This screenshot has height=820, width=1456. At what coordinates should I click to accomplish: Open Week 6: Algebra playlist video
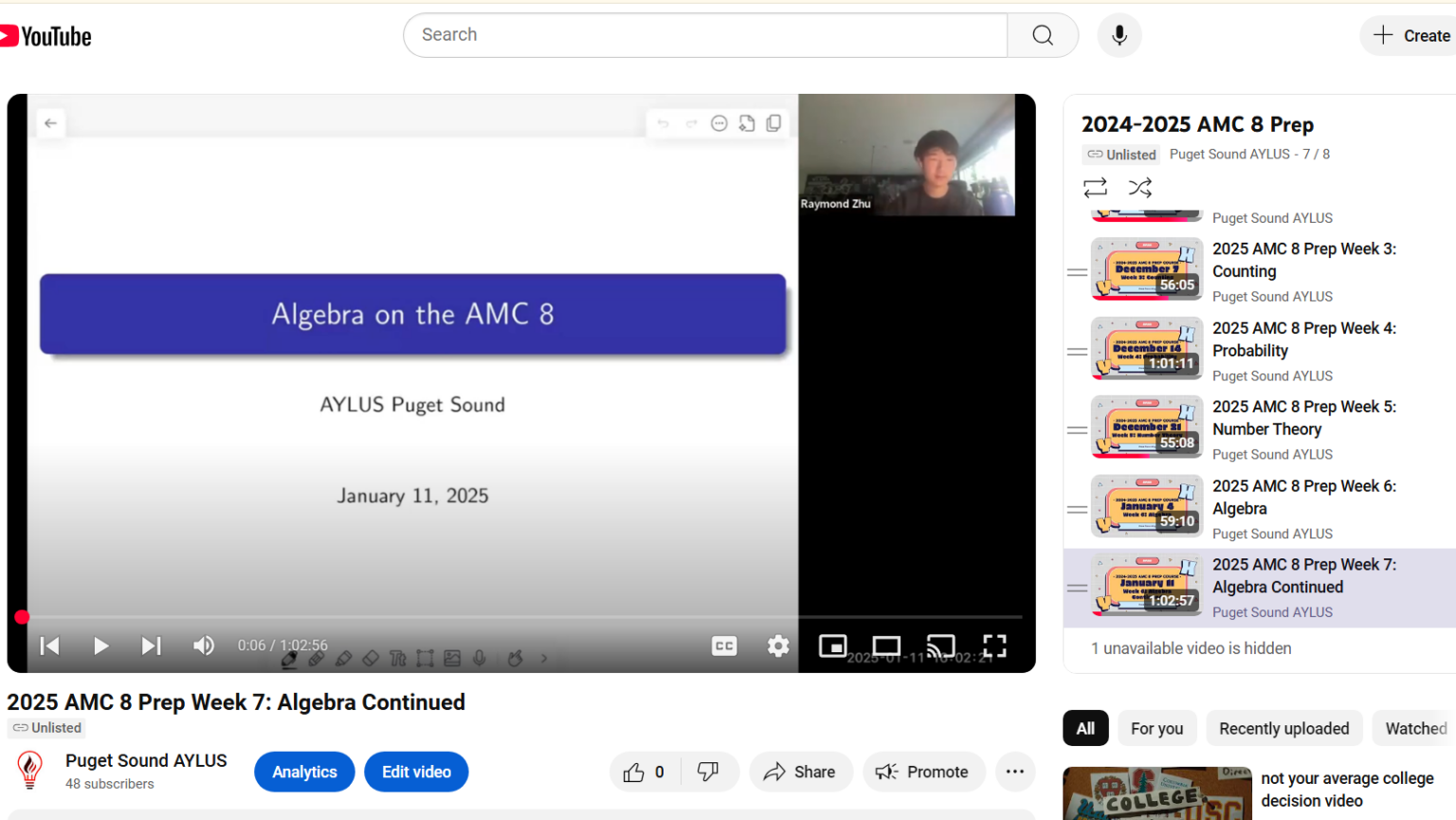pyautogui.click(x=1303, y=497)
